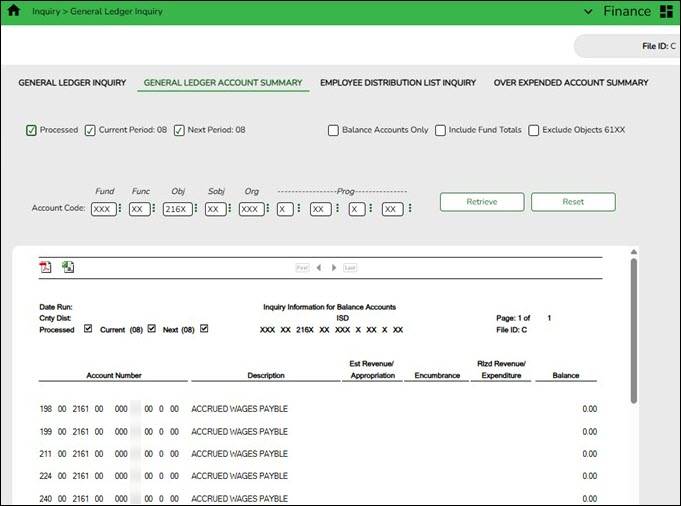Select account row starting with 211
Screen dimensions: 681x506
[318, 454]
